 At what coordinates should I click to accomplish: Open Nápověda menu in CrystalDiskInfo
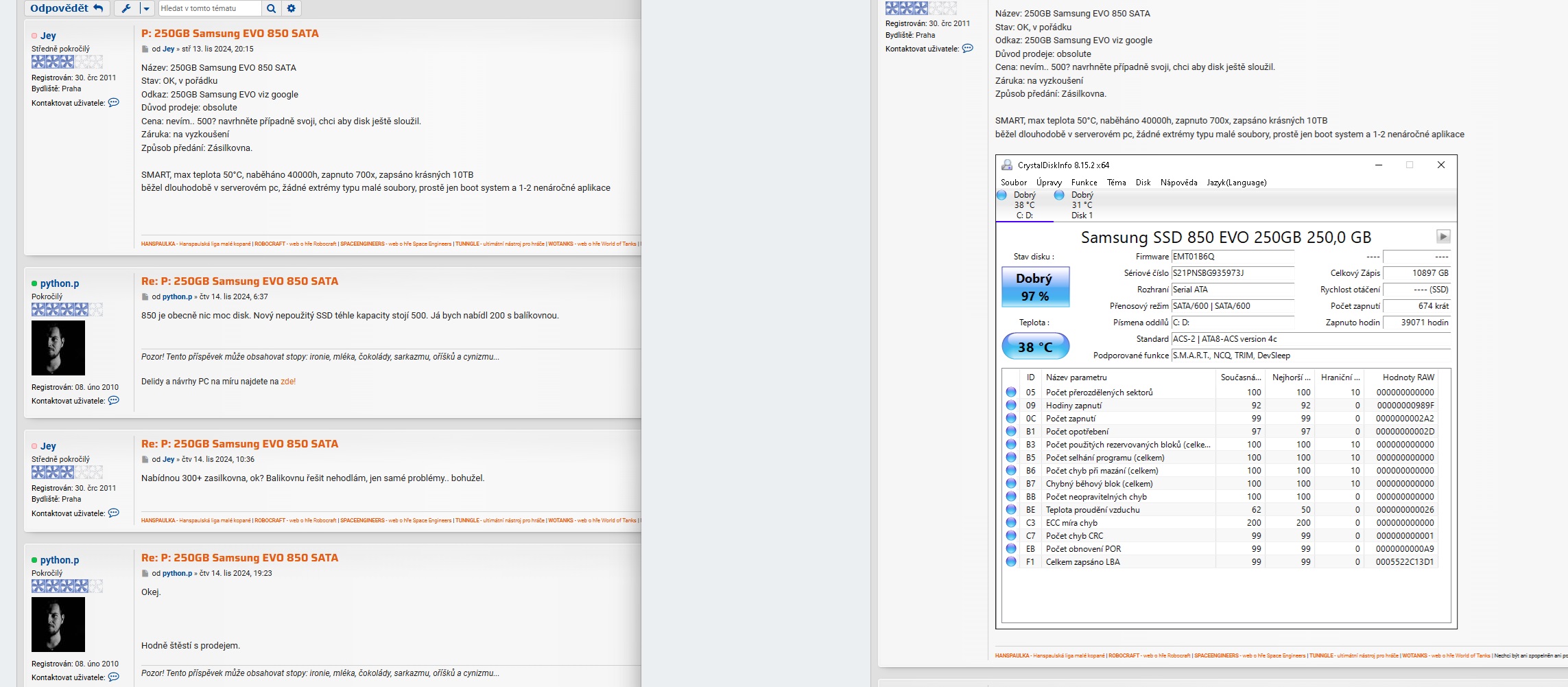[1179, 183]
